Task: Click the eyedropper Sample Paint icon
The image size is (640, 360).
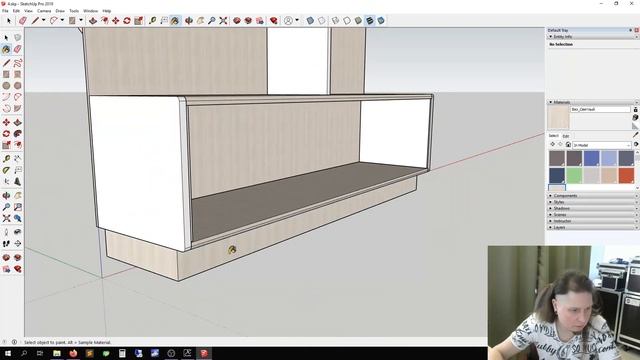Action: coord(636,135)
